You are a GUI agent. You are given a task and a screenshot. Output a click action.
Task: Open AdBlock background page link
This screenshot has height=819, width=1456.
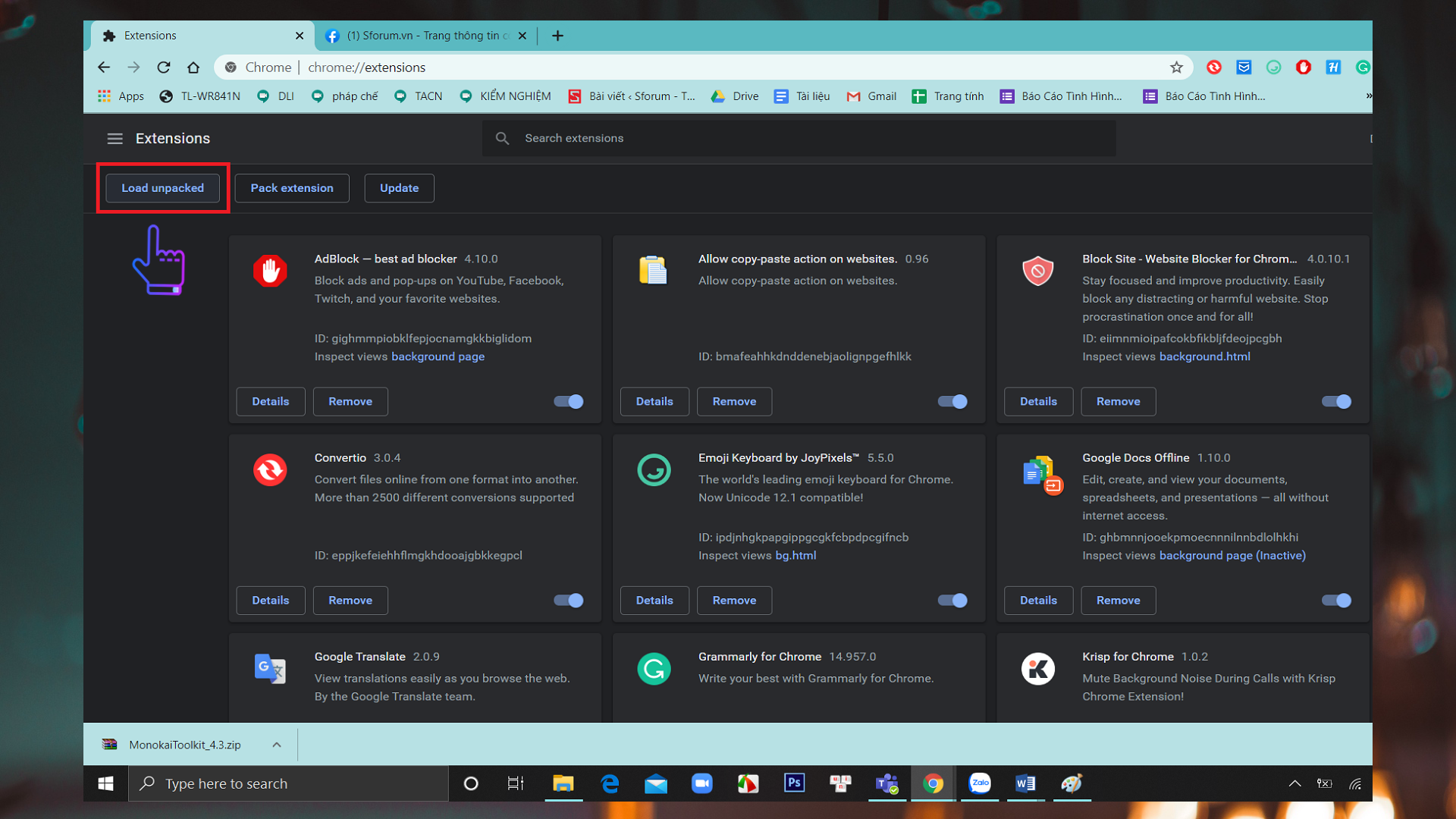[438, 356]
